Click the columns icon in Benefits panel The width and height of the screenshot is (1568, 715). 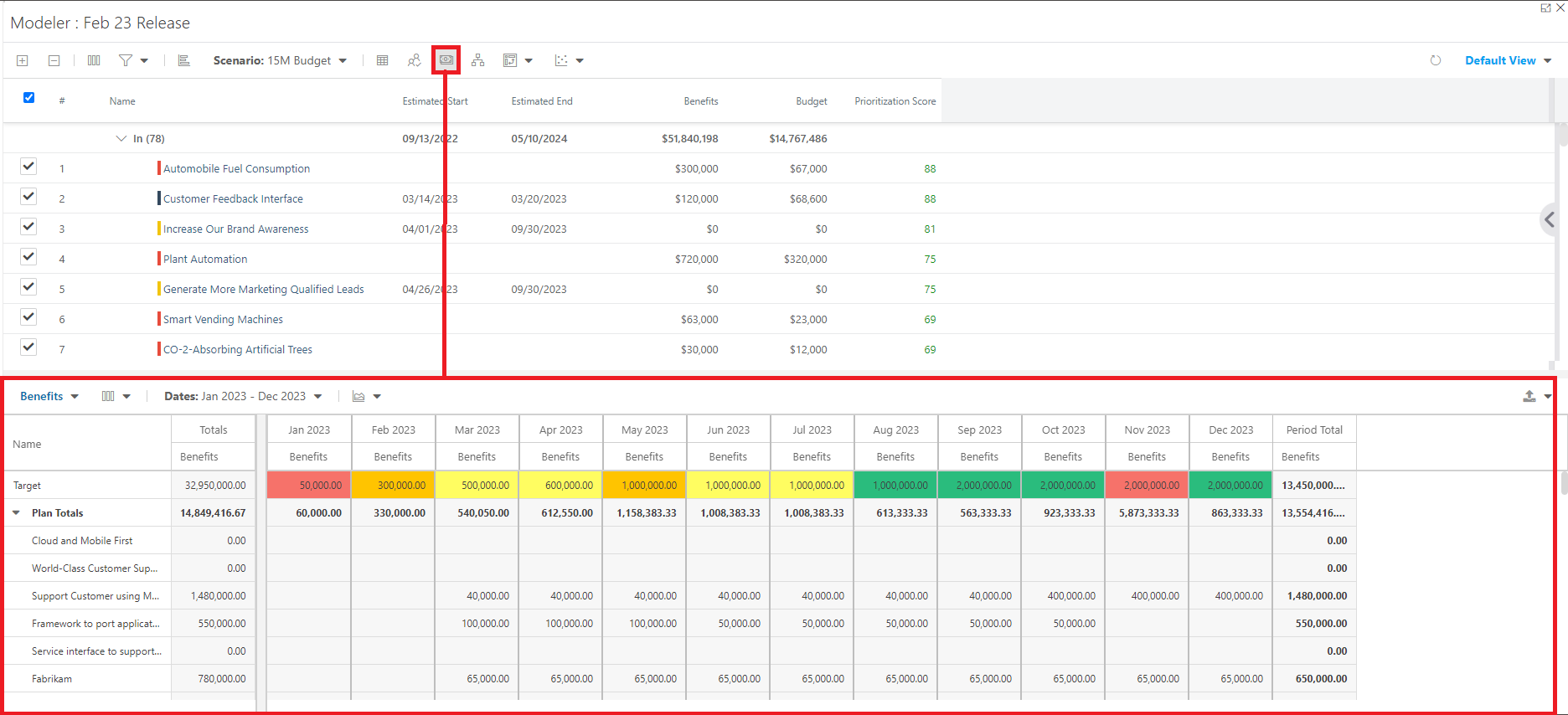(108, 396)
